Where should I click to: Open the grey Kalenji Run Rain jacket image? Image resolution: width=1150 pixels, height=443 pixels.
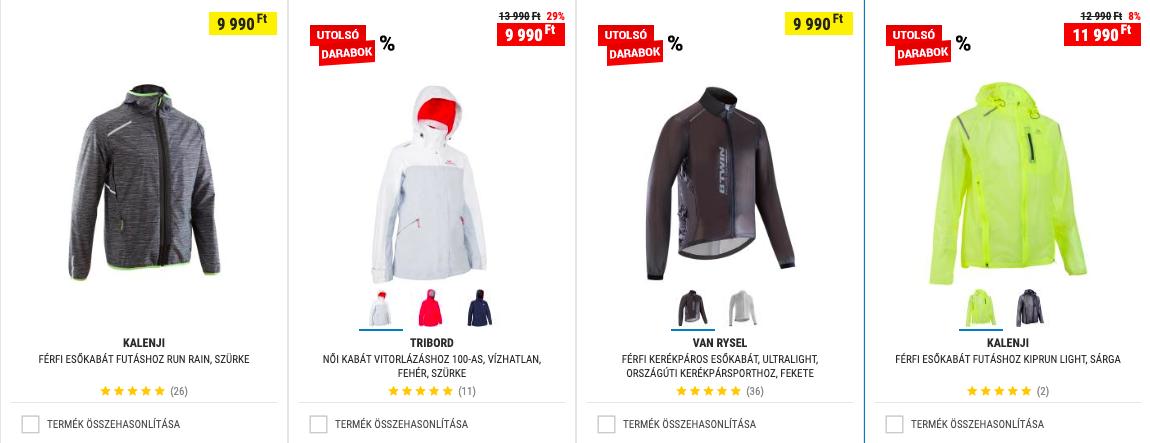click(144, 182)
